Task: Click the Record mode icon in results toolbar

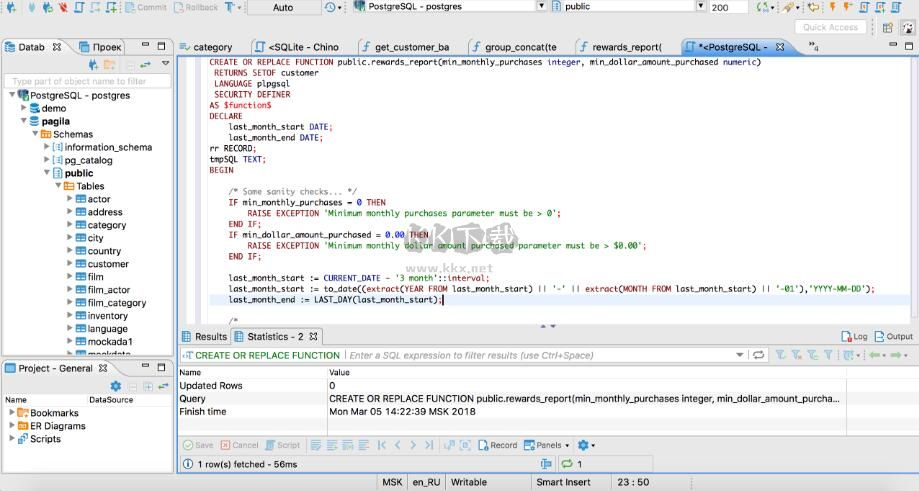Action: pyautogui.click(x=497, y=445)
